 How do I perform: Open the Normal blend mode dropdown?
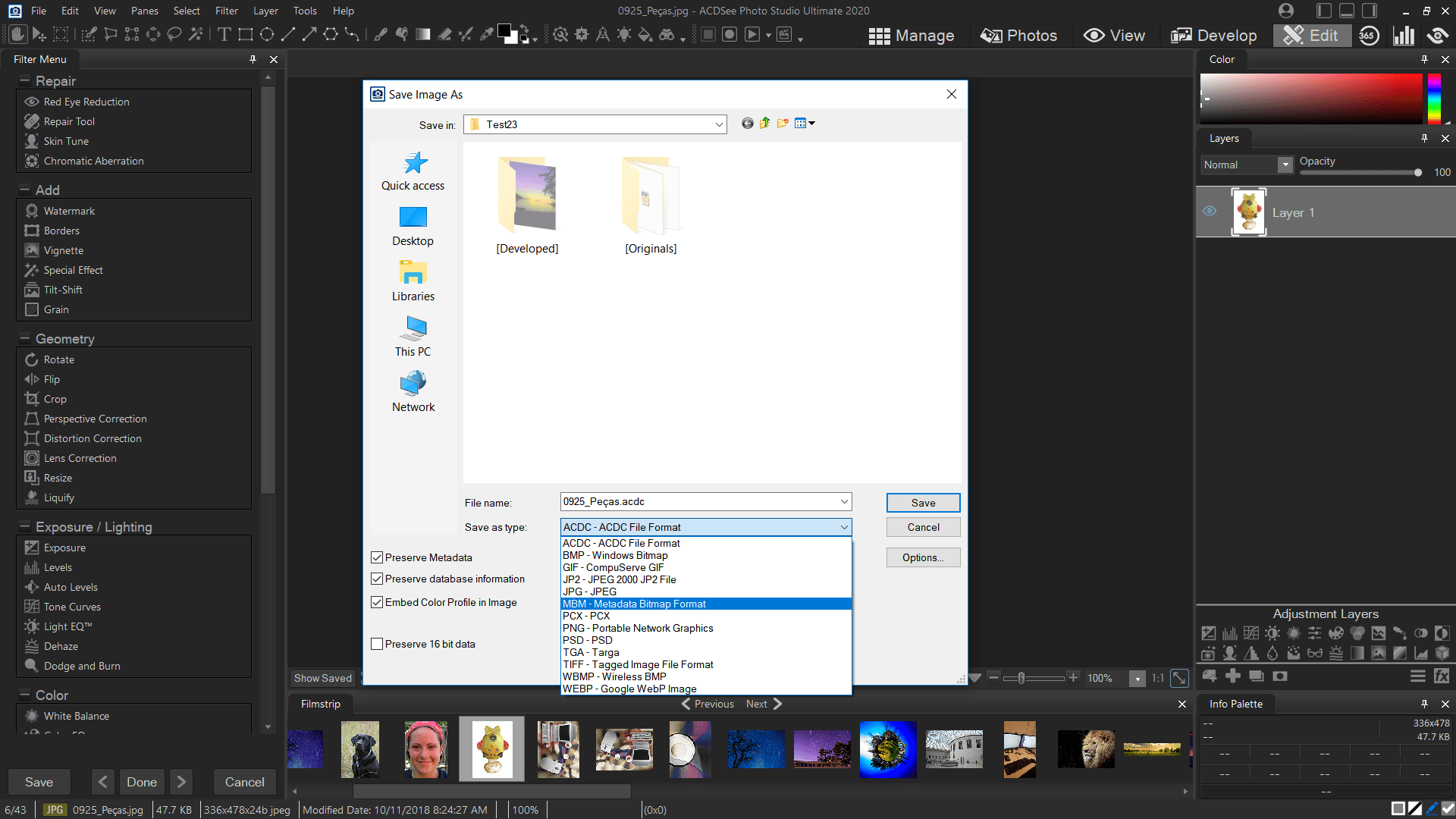[x=1285, y=165]
